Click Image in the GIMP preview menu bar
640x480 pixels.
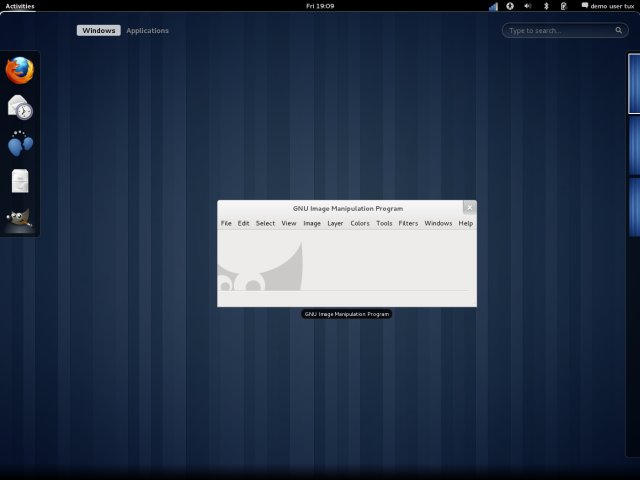pos(312,223)
